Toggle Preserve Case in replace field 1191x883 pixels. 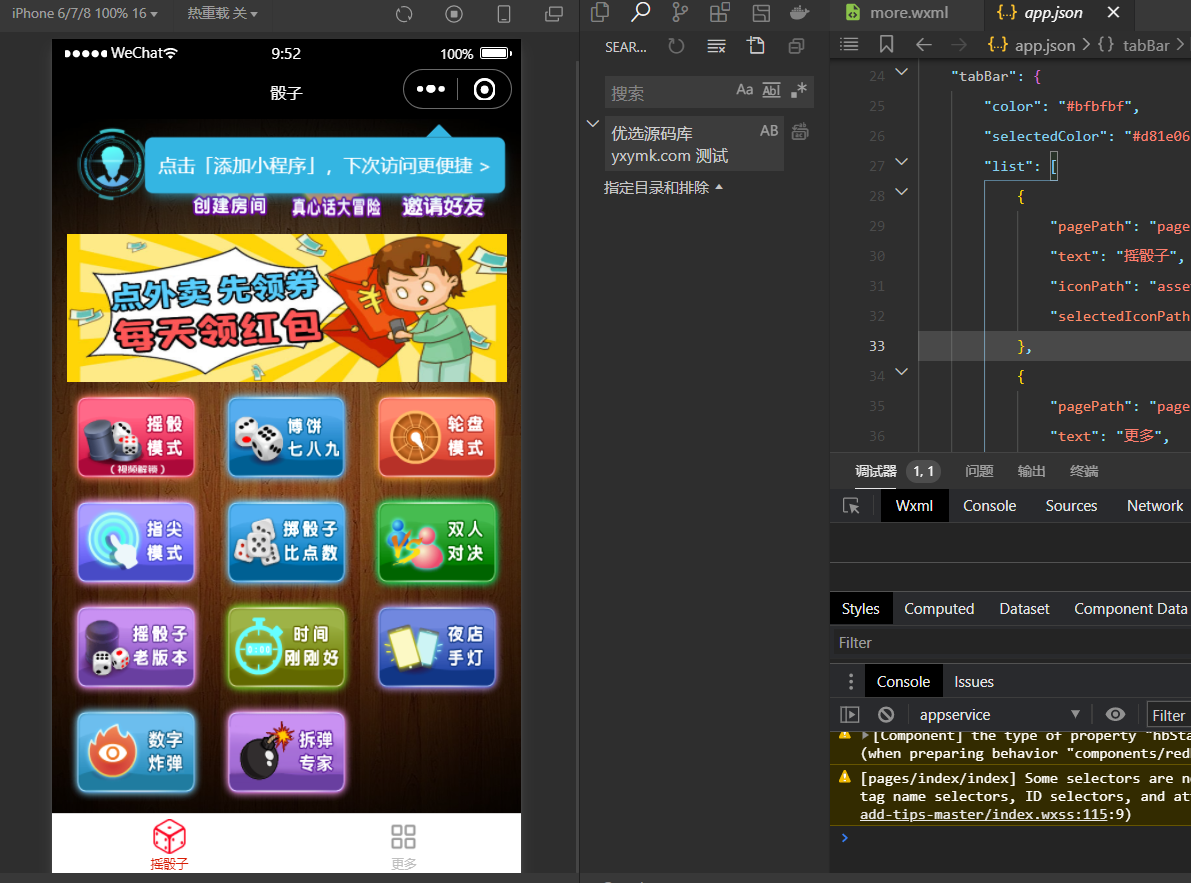pyautogui.click(x=769, y=131)
